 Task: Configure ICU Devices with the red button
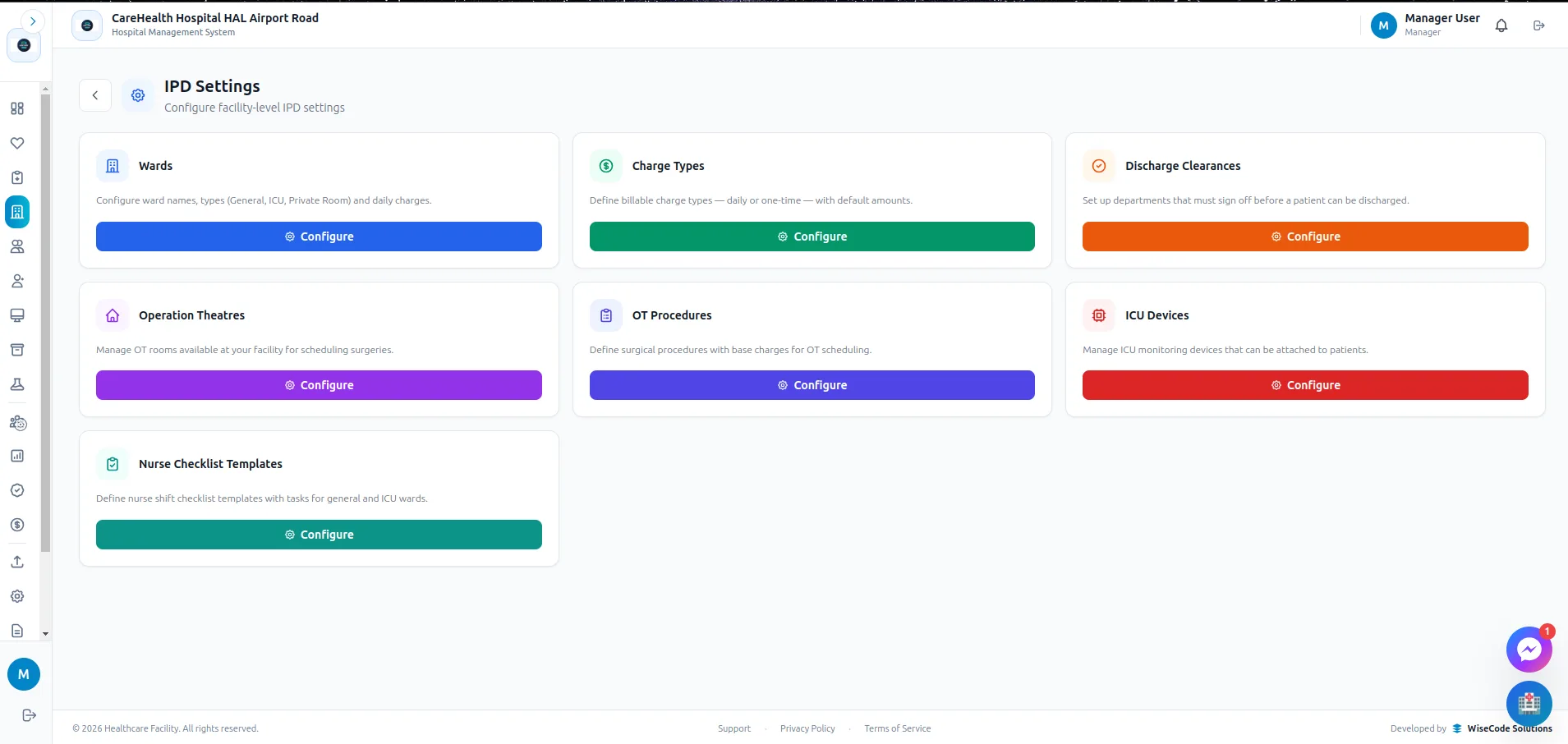(x=1305, y=385)
